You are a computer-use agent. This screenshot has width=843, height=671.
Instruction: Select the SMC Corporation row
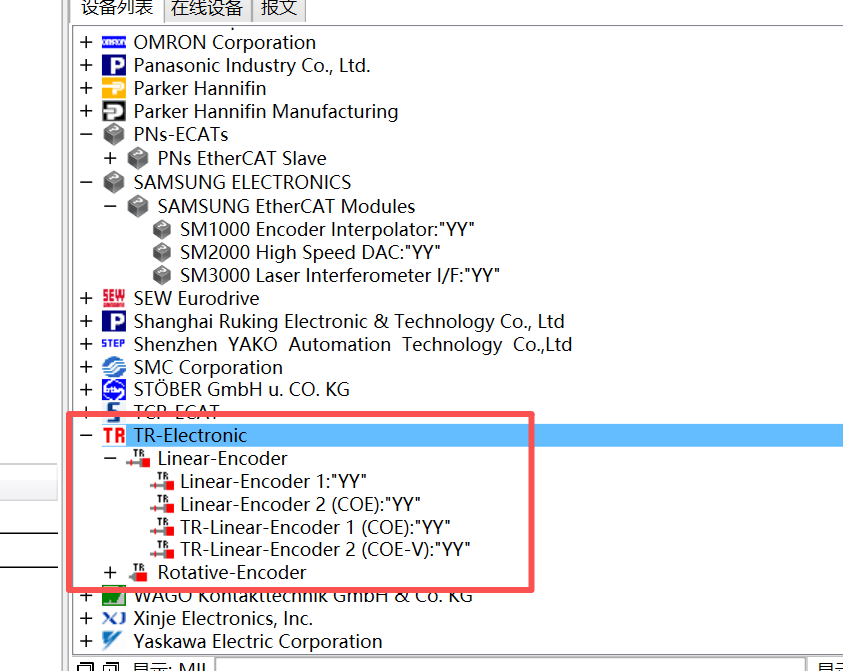pos(208,367)
